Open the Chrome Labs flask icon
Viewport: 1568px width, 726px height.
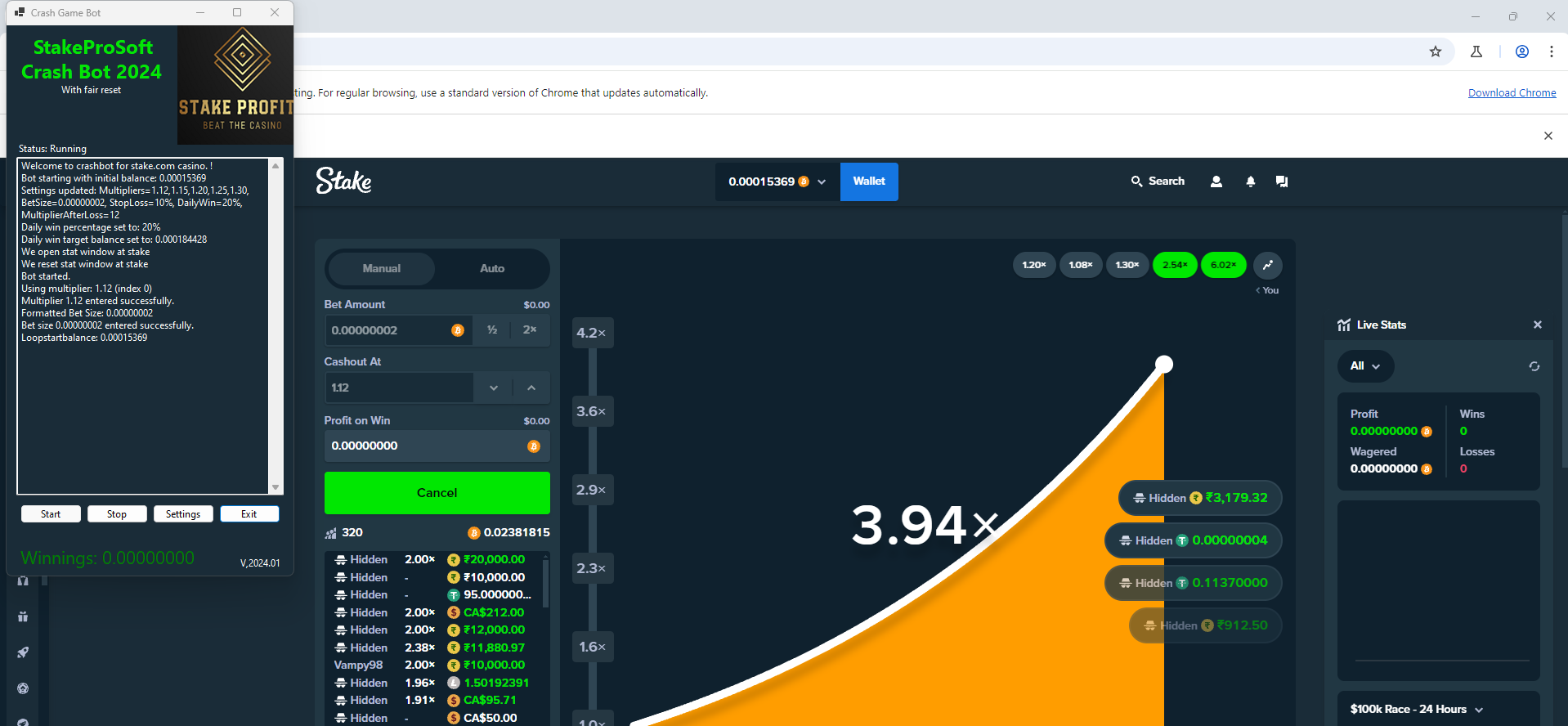pyautogui.click(x=1476, y=52)
